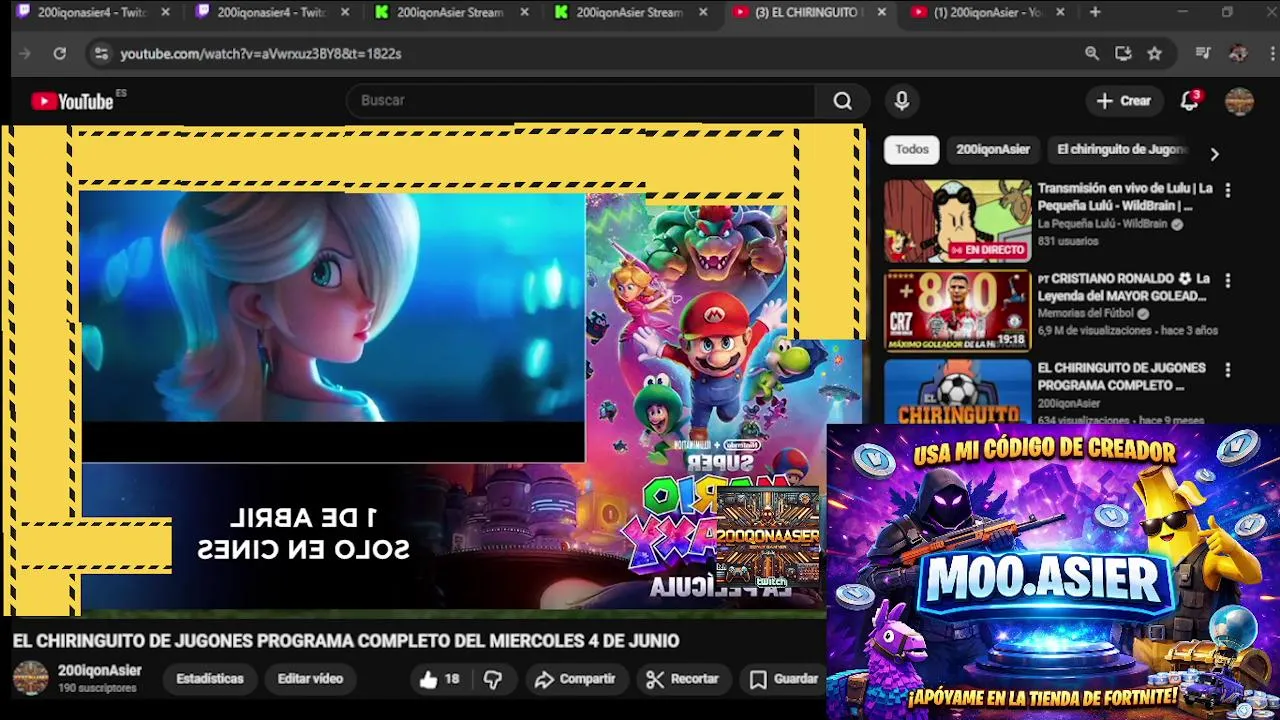This screenshot has height=720, width=1280.
Task: Open YouTube account avatar menu
Action: pos(1239,101)
